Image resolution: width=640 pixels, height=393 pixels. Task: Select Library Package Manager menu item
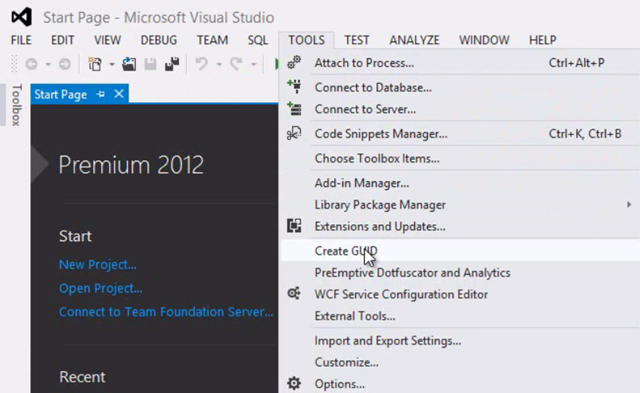tap(460, 204)
